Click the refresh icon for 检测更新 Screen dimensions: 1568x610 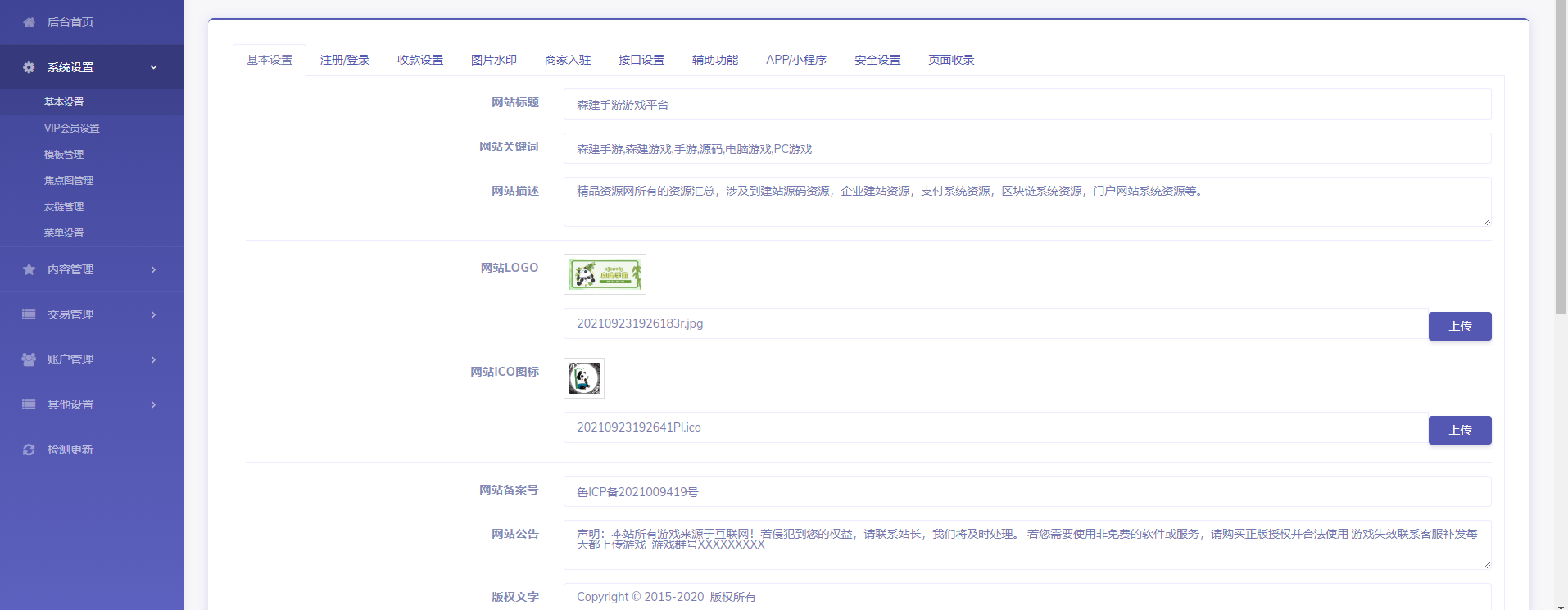29,450
